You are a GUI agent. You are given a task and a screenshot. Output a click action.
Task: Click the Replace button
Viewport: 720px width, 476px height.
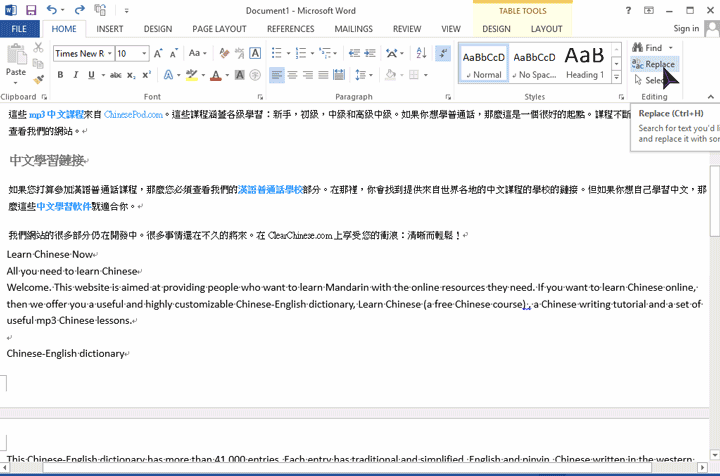click(653, 64)
